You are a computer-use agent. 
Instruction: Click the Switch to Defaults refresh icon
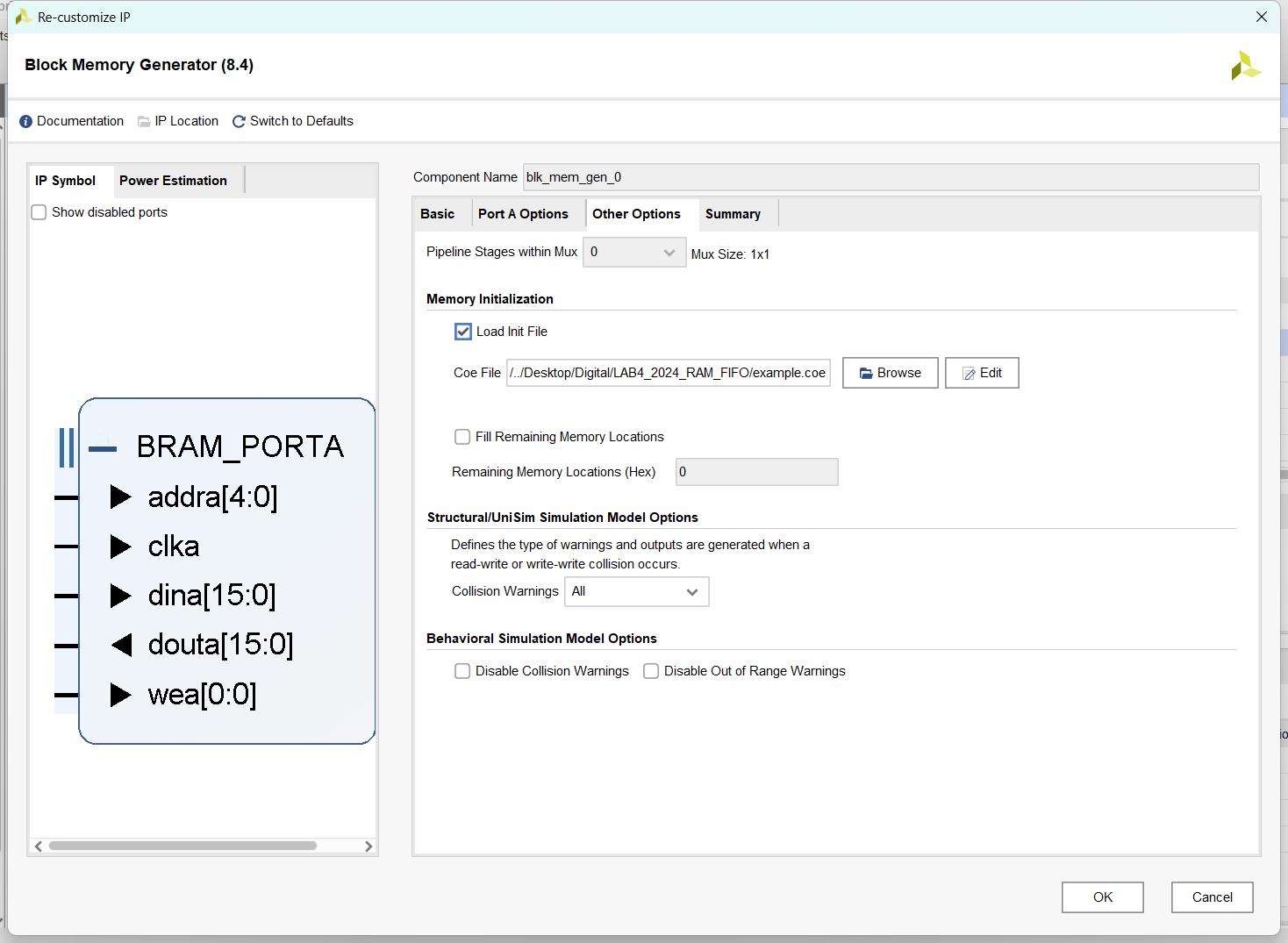239,121
